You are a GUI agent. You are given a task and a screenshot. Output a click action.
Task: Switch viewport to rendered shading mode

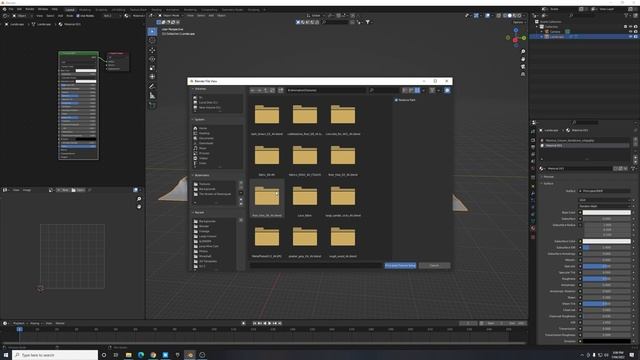coord(519,16)
